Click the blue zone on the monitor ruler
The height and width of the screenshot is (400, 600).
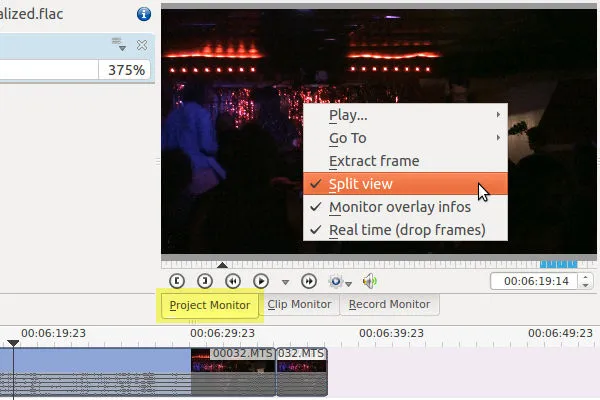point(558,264)
